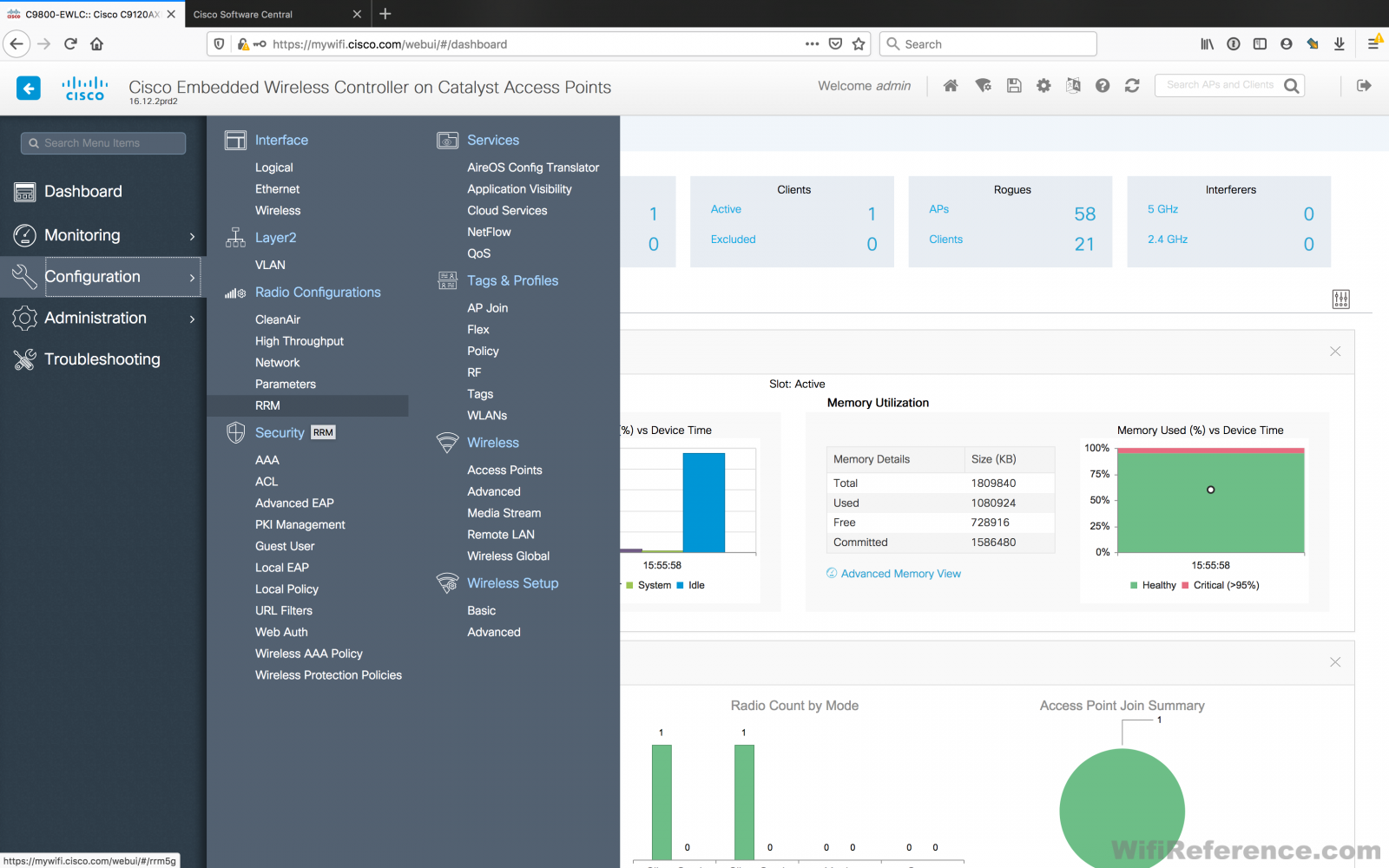Open browser home page icon
The image size is (1389, 868).
click(96, 43)
